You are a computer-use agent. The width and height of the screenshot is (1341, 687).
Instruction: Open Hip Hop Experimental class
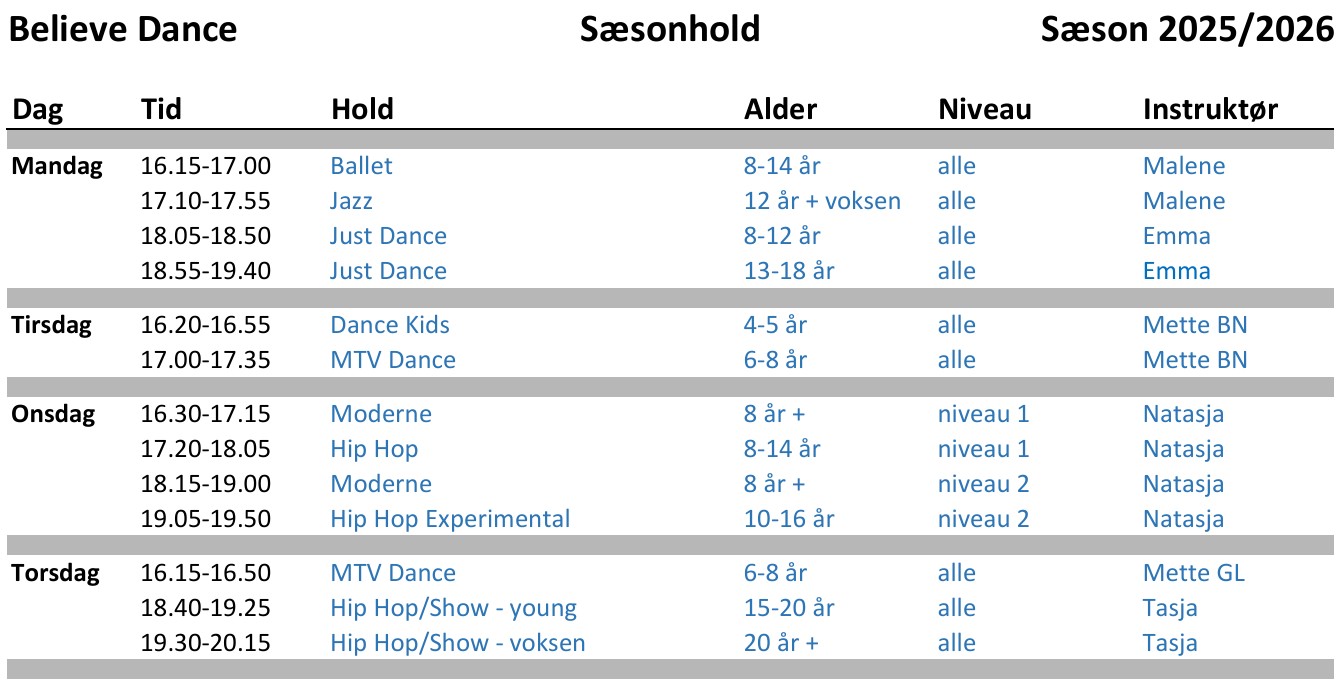click(x=450, y=519)
